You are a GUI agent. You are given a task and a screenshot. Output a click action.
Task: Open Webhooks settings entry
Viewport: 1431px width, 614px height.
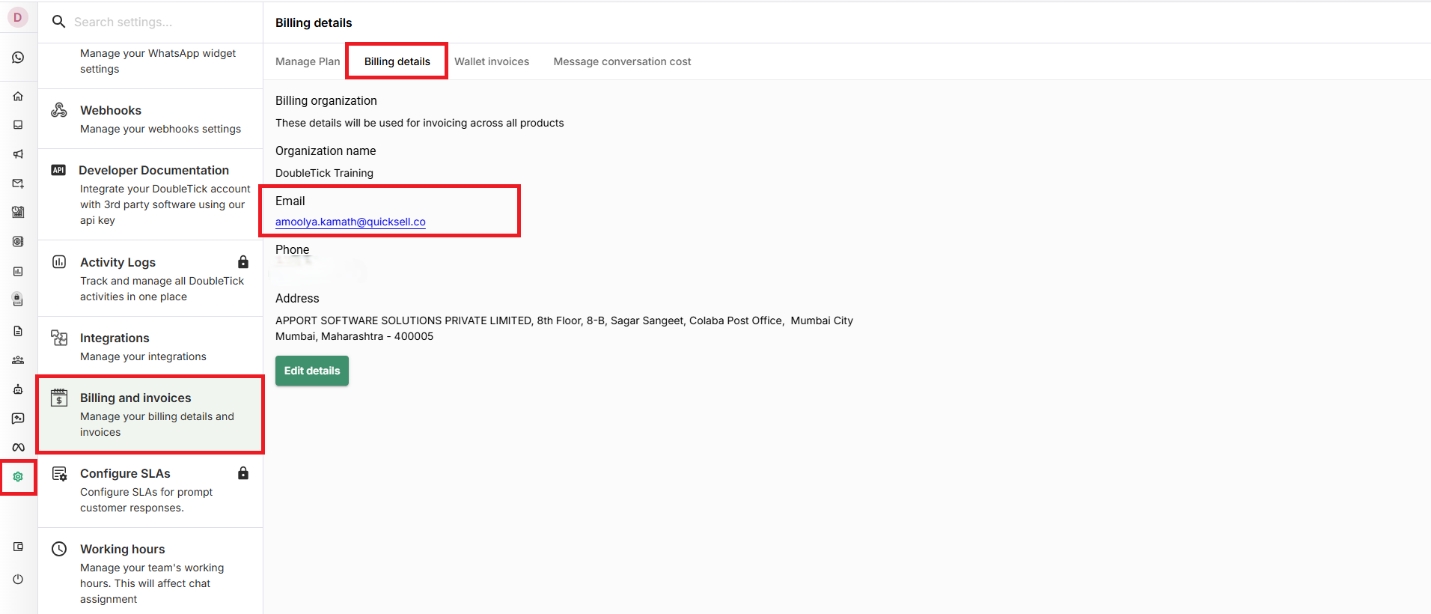(x=150, y=118)
